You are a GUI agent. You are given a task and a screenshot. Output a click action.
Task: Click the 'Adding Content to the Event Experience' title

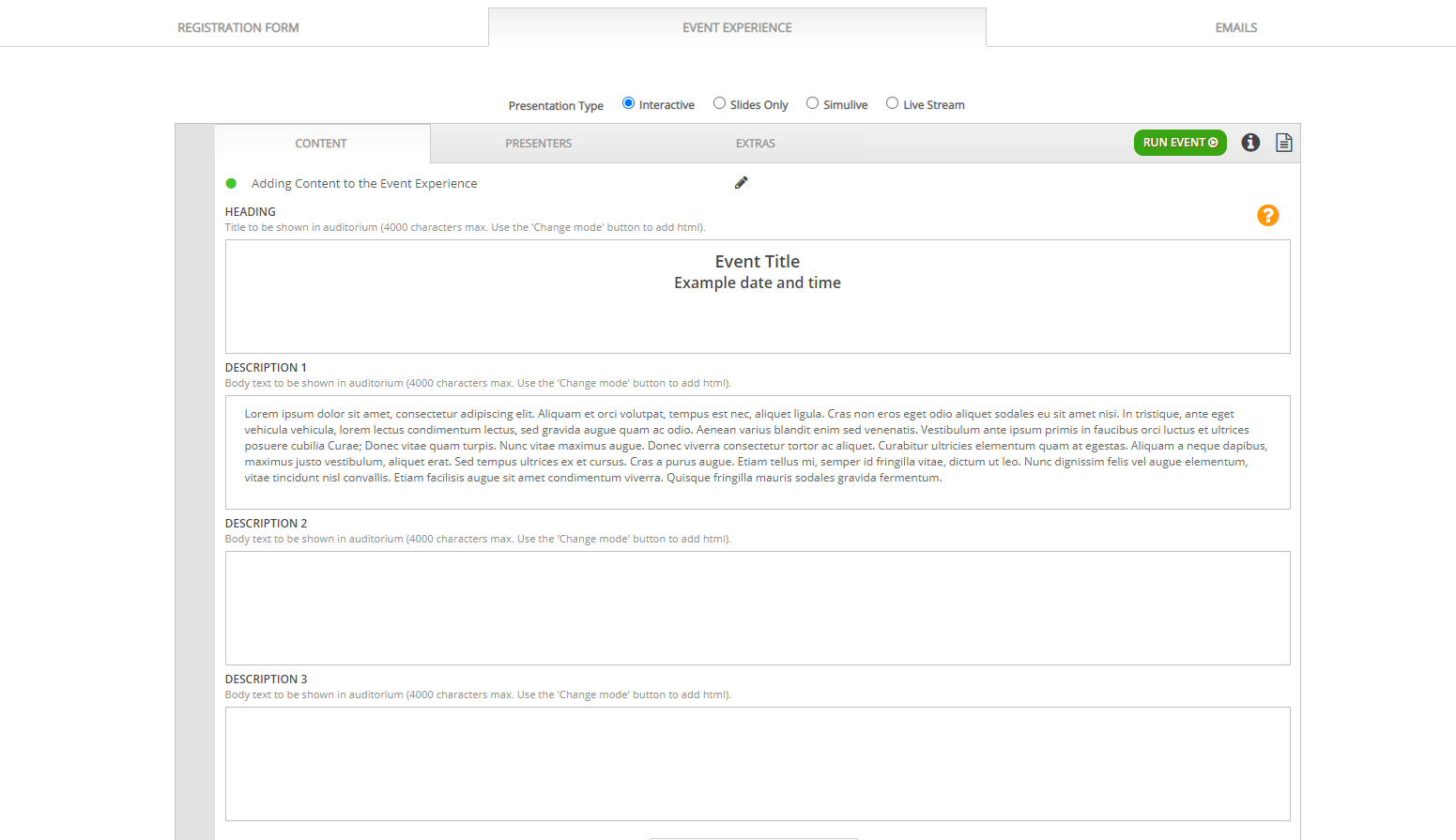[364, 184]
